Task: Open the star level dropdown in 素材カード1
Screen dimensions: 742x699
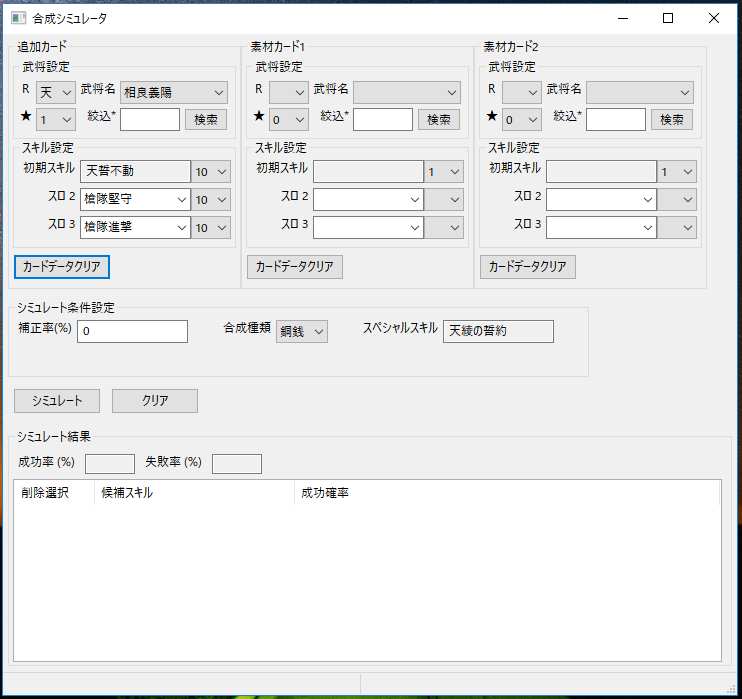Action: coord(289,119)
